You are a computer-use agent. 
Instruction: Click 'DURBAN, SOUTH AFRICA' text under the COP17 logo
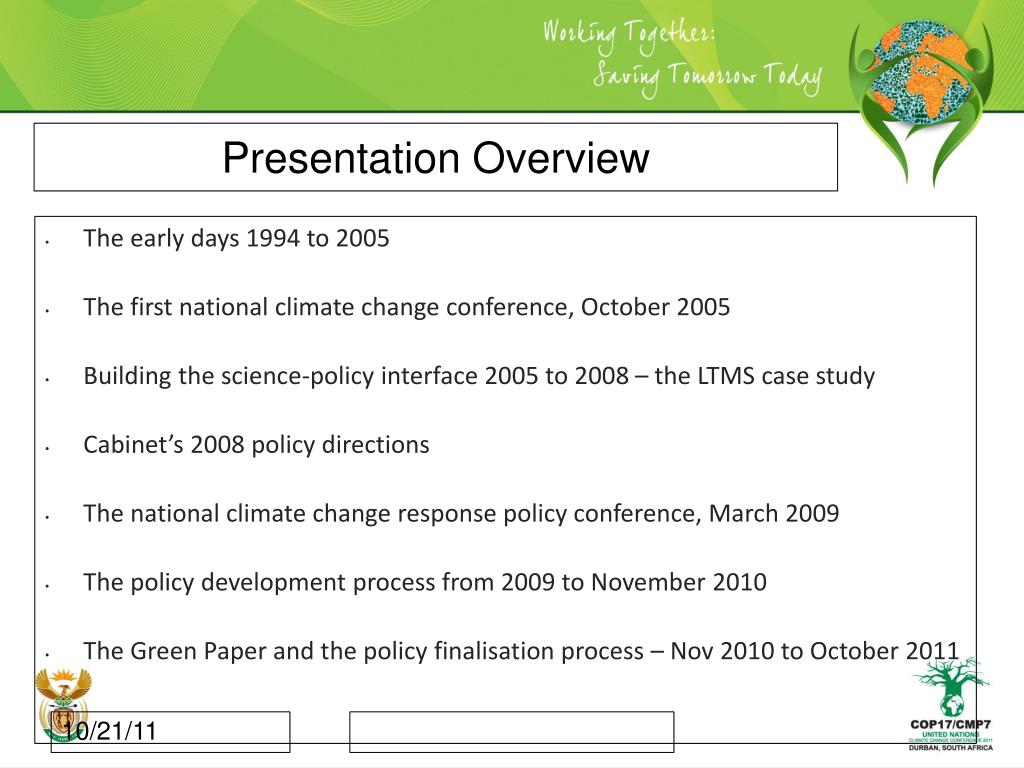pos(951,747)
